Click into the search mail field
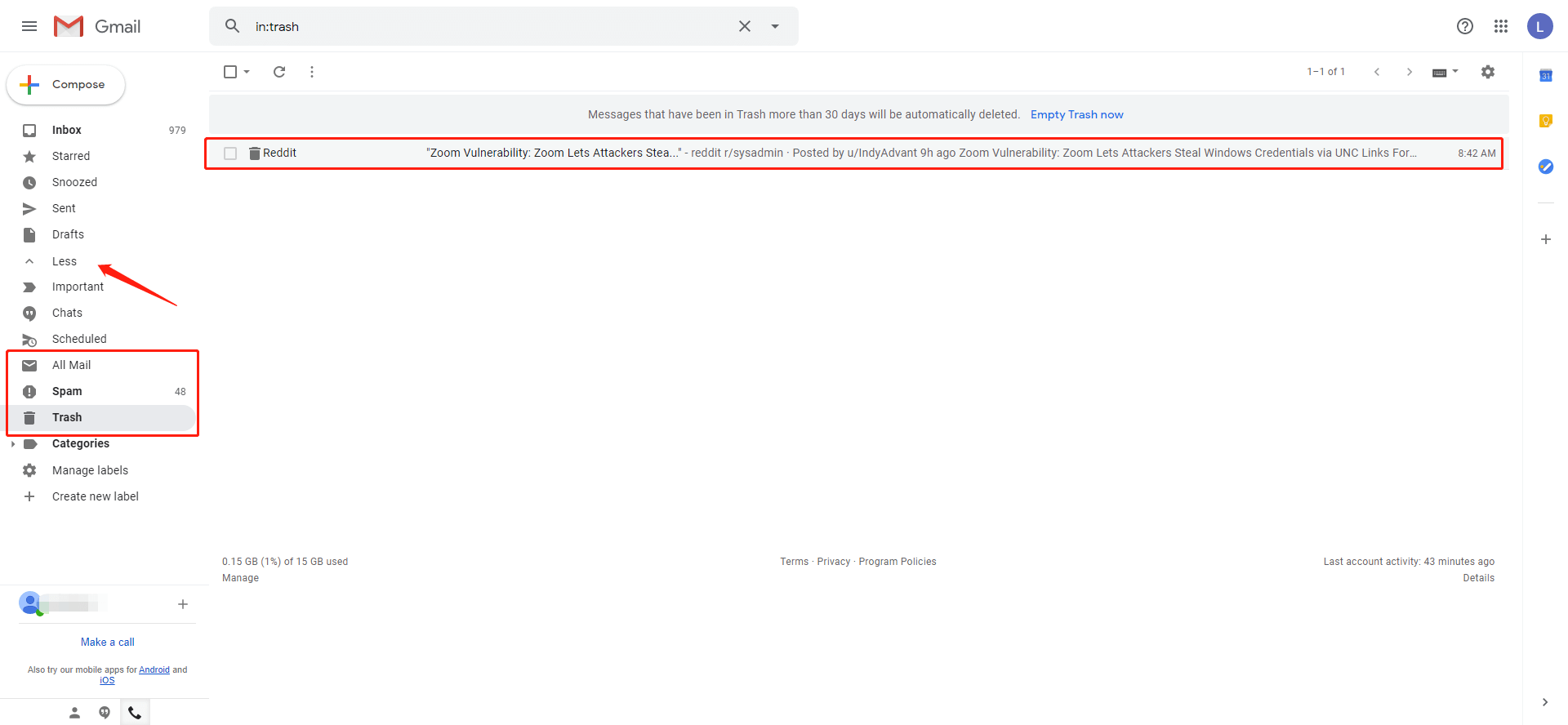The height and width of the screenshot is (725, 1568). (490, 26)
